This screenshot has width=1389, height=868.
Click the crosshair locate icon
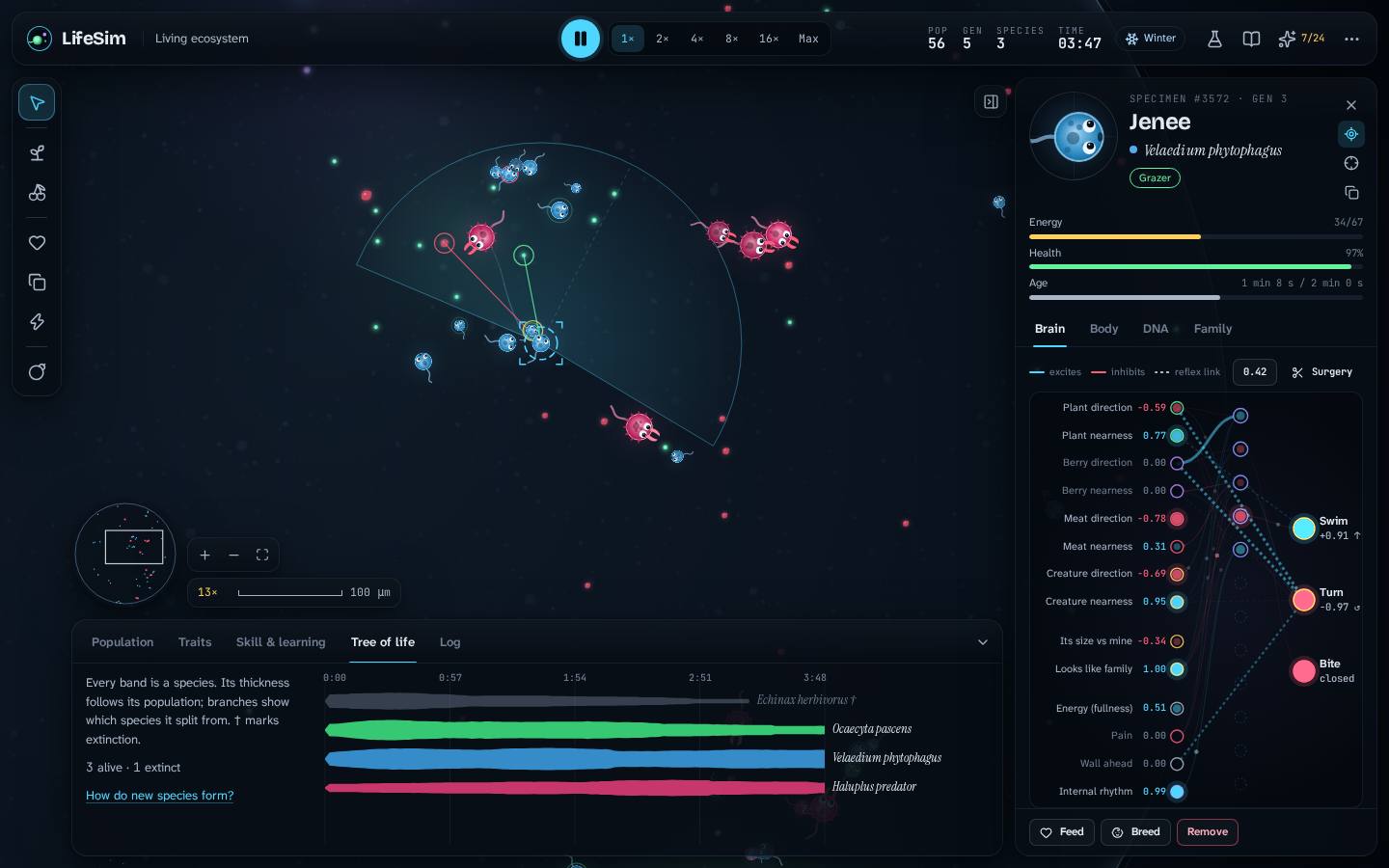click(x=1351, y=163)
